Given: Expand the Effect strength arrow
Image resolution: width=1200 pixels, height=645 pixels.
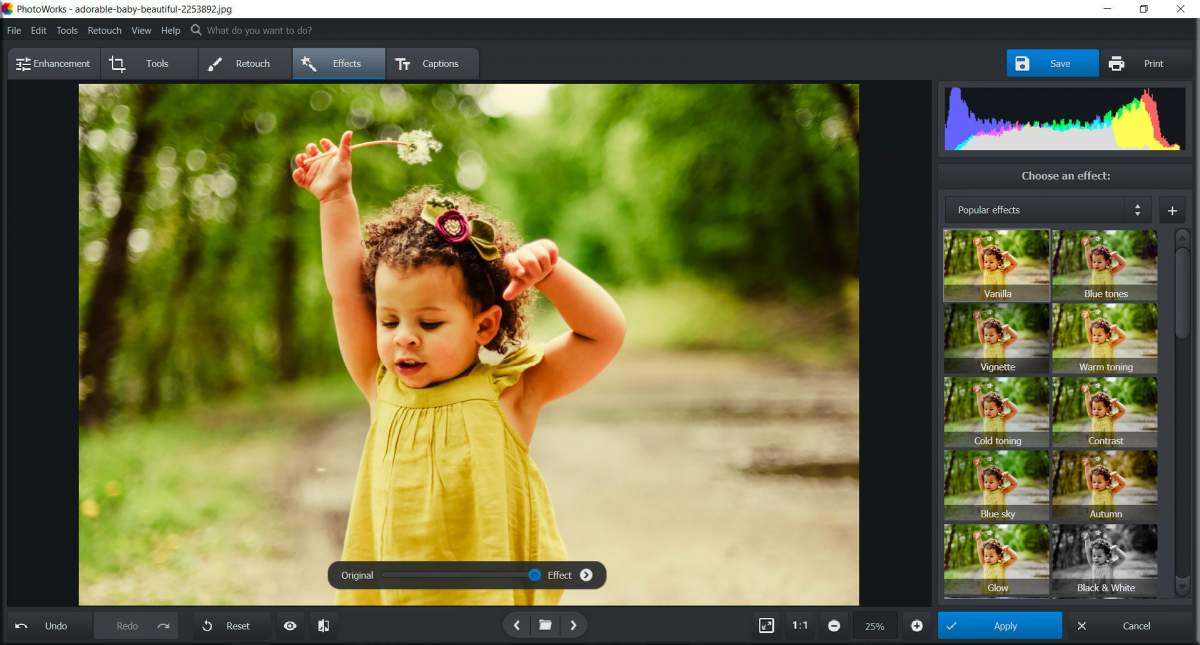Looking at the screenshot, I should (586, 575).
